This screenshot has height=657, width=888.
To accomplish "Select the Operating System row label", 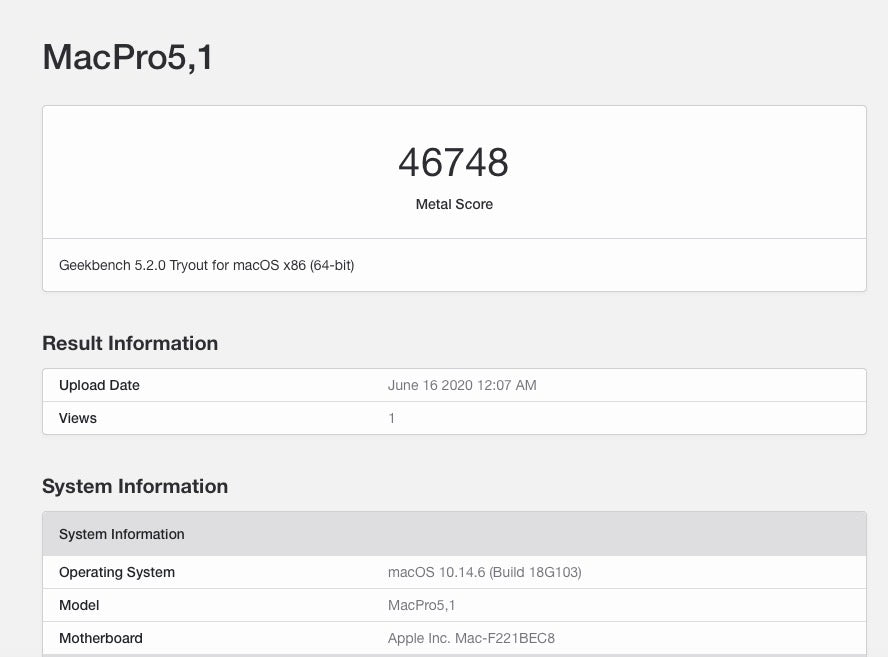I will tap(117, 572).
